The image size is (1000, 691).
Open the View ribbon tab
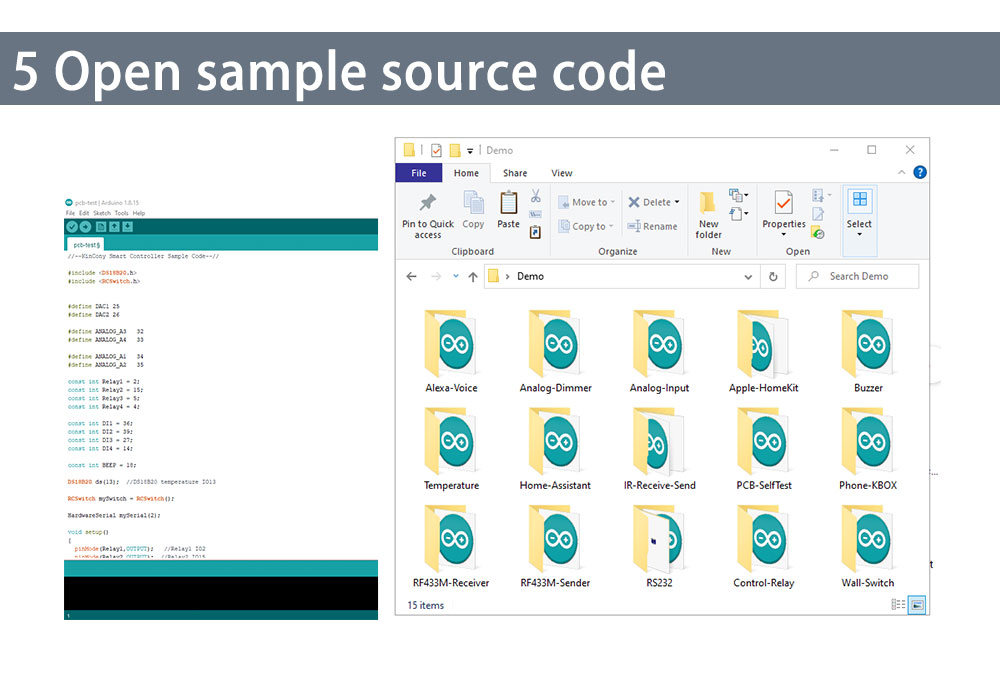562,173
